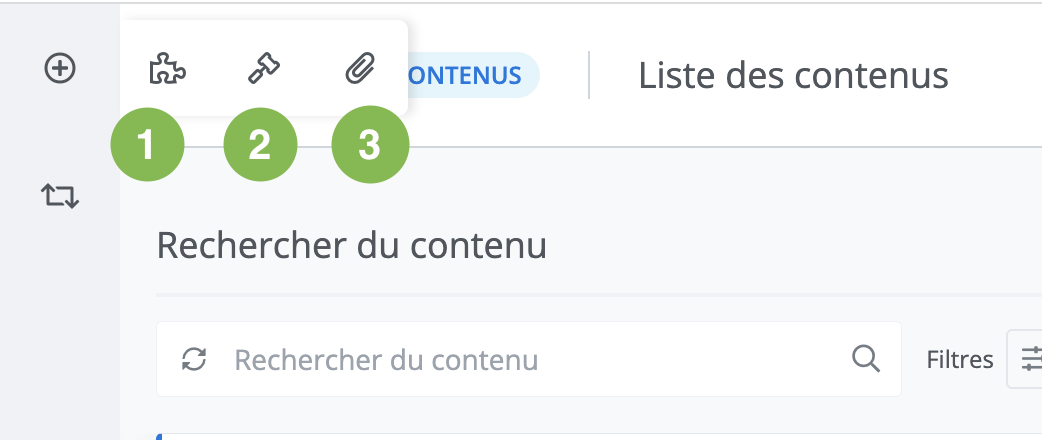Click the green badge numbered 3
Viewport: 1042px width, 440px height.
(x=370, y=146)
